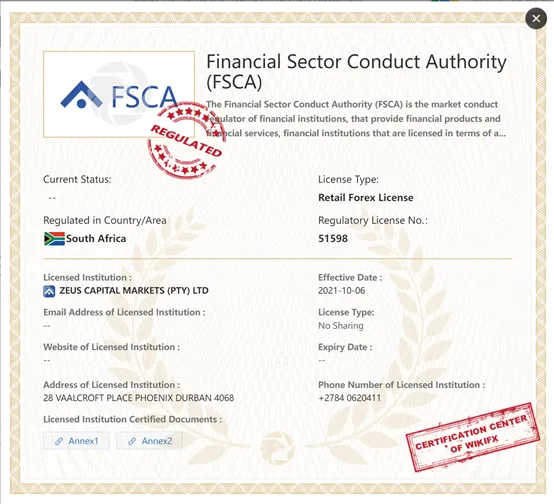Select the license number 51598
The height and width of the screenshot is (504, 554).
[333, 239]
